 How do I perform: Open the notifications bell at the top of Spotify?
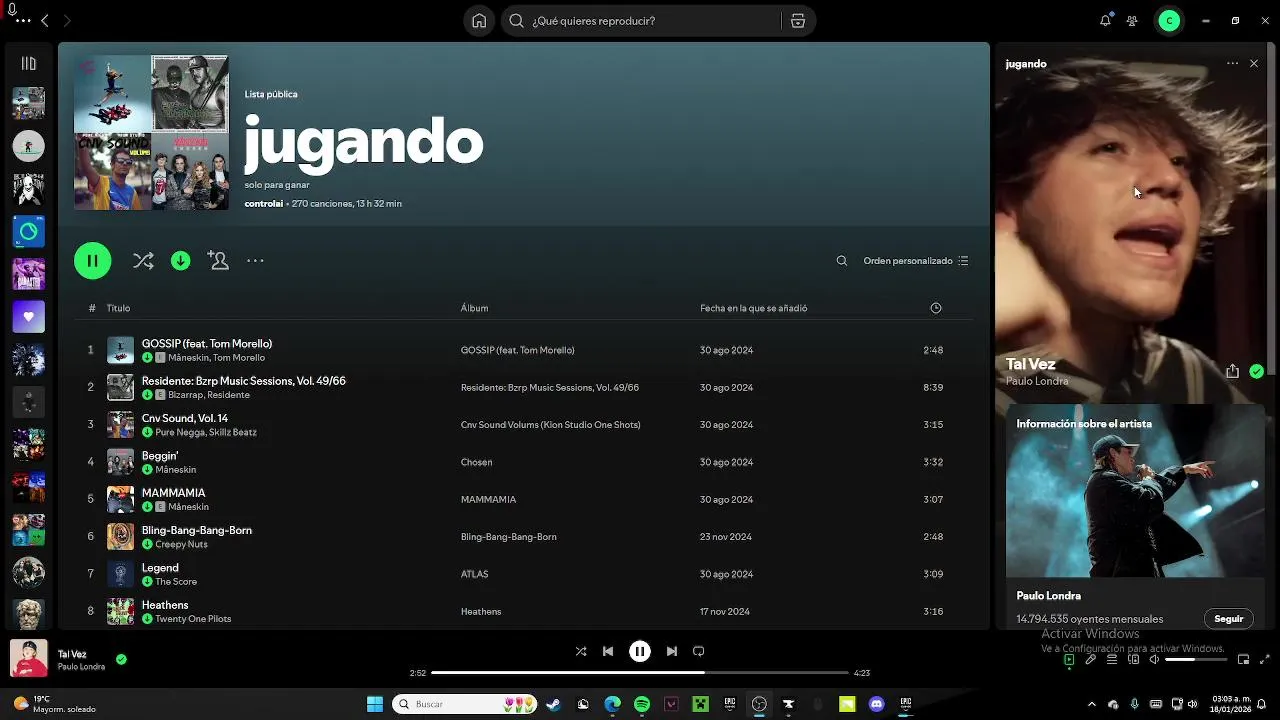click(1105, 21)
